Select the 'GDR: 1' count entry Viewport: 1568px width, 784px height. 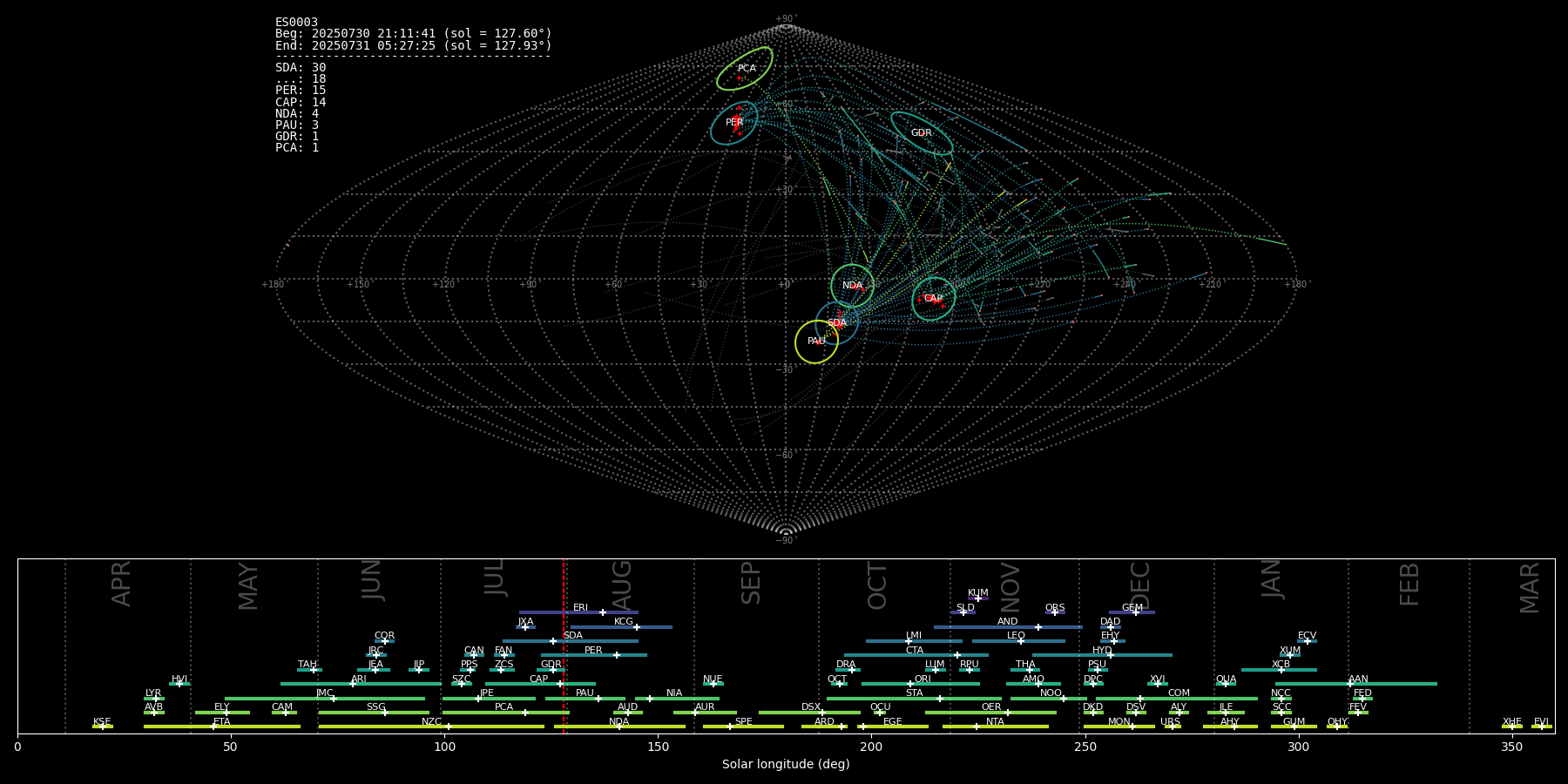click(297, 137)
